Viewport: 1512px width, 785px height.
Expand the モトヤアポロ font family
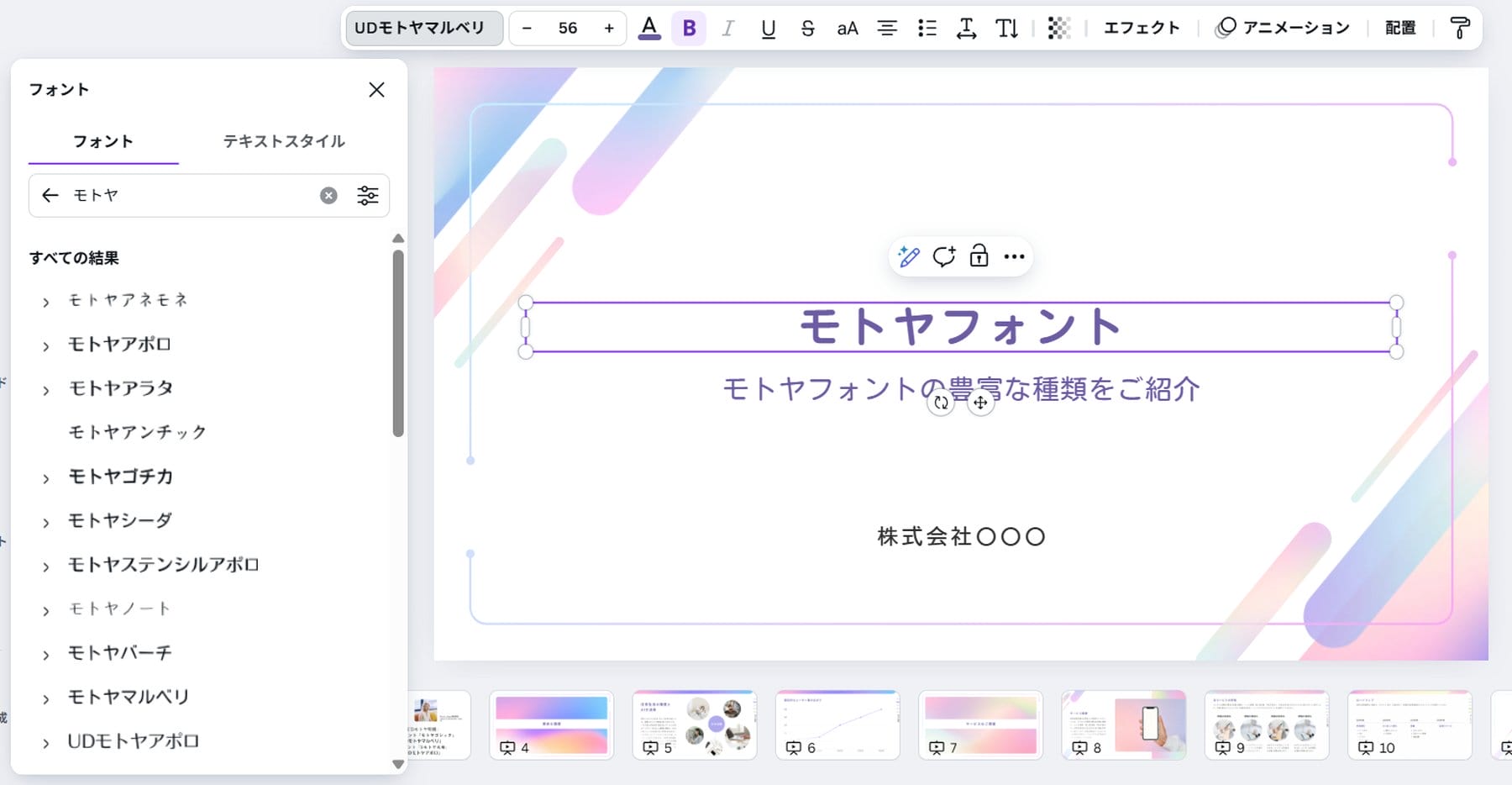pyautogui.click(x=45, y=344)
